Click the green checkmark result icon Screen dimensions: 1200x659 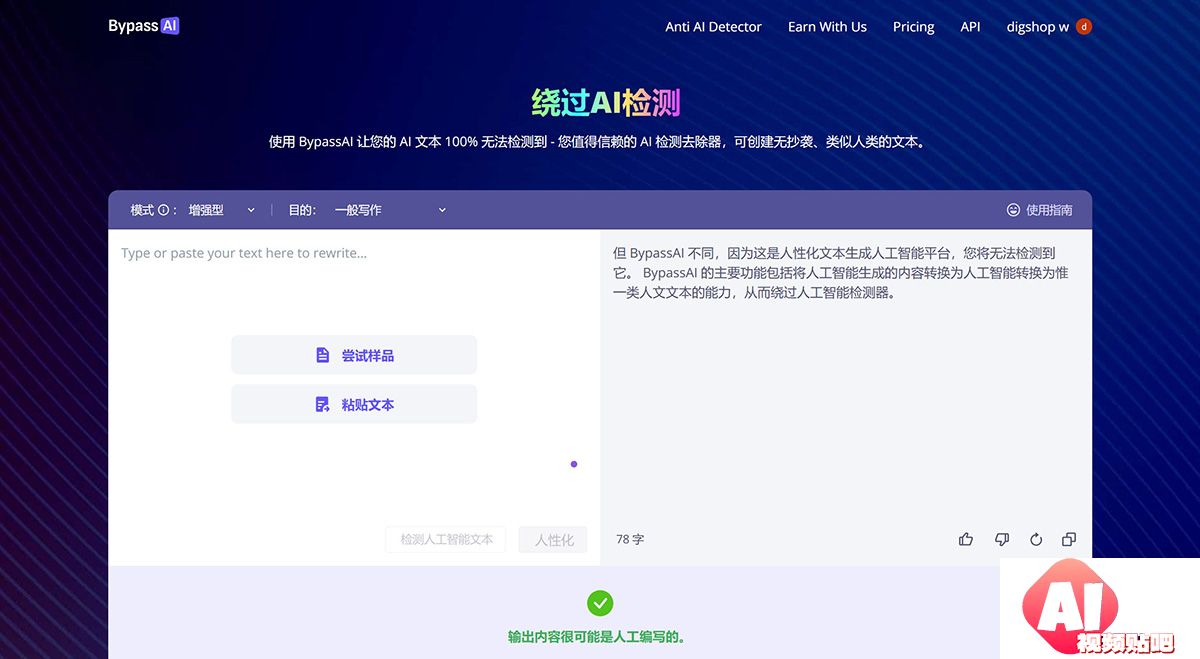600,603
